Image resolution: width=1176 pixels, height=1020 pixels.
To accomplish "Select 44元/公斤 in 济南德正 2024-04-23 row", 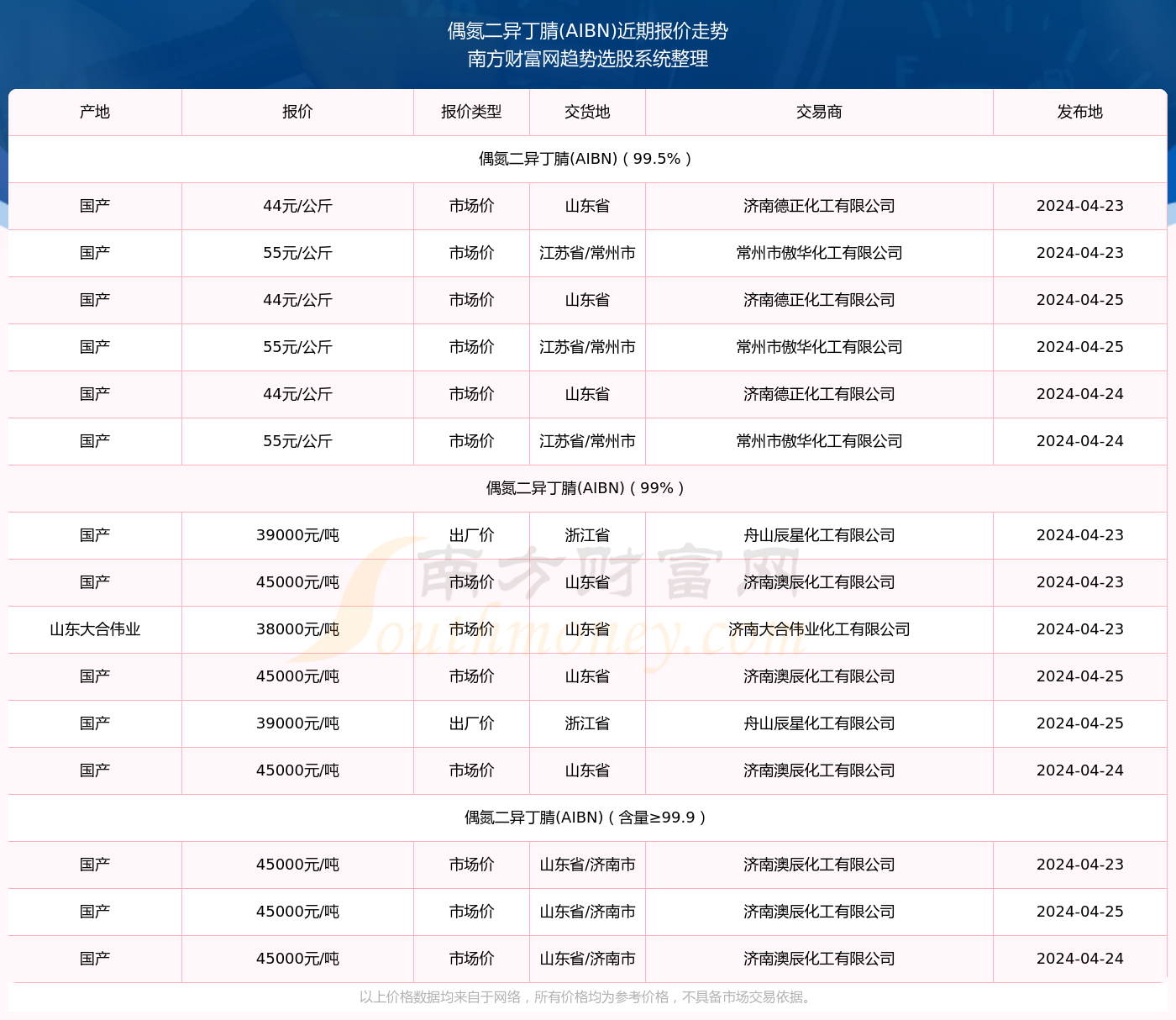I will [297, 206].
